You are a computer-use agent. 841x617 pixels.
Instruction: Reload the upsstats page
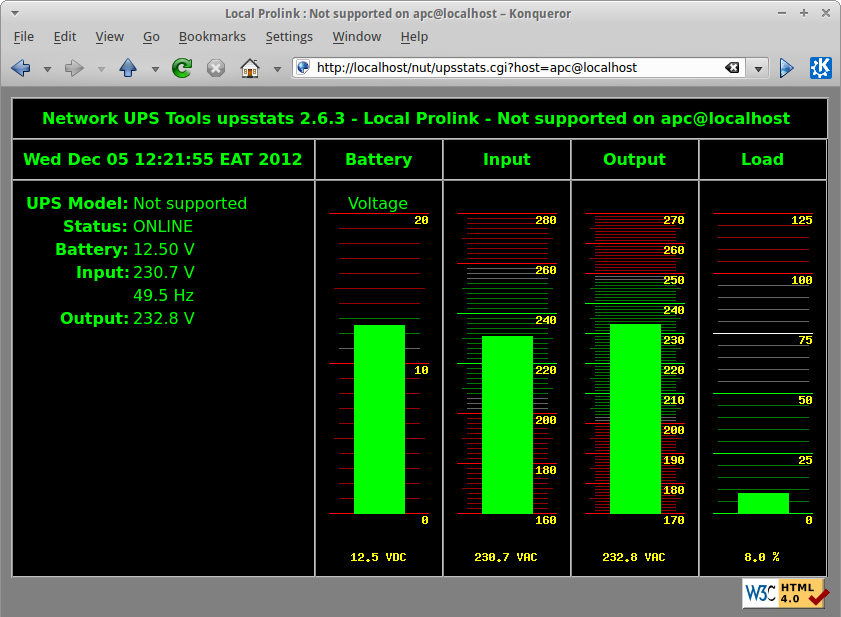click(x=182, y=68)
